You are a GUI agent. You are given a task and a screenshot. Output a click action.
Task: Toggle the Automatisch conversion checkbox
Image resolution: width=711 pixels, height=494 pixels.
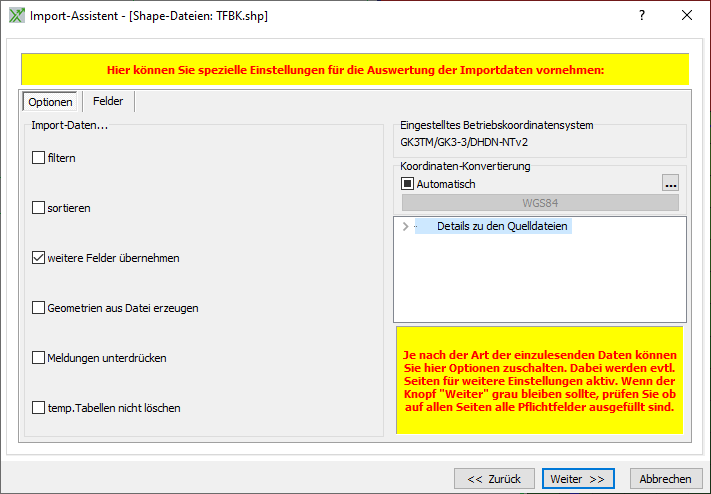coord(407,184)
